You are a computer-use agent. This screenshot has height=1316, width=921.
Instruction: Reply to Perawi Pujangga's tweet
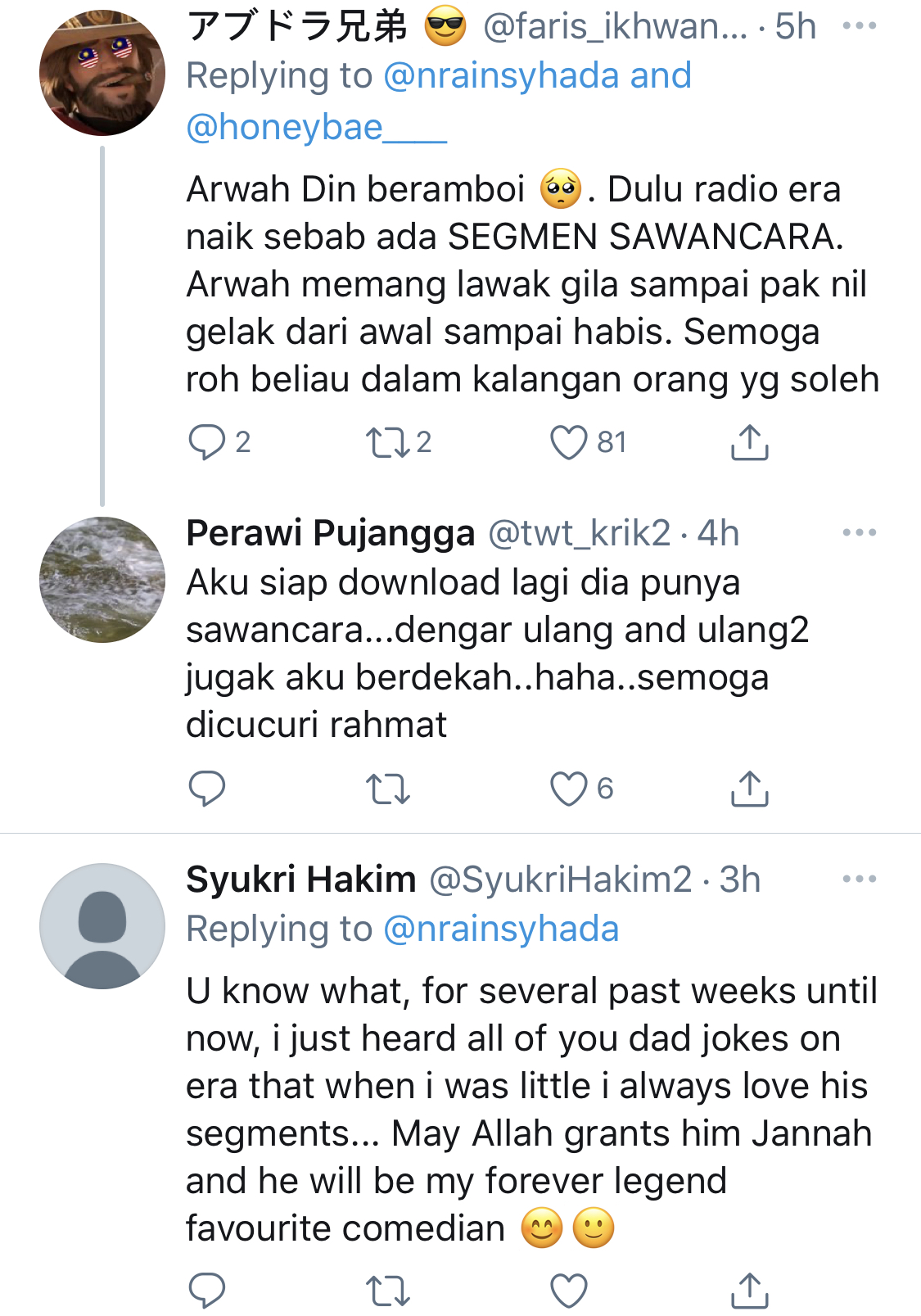pos(206,789)
